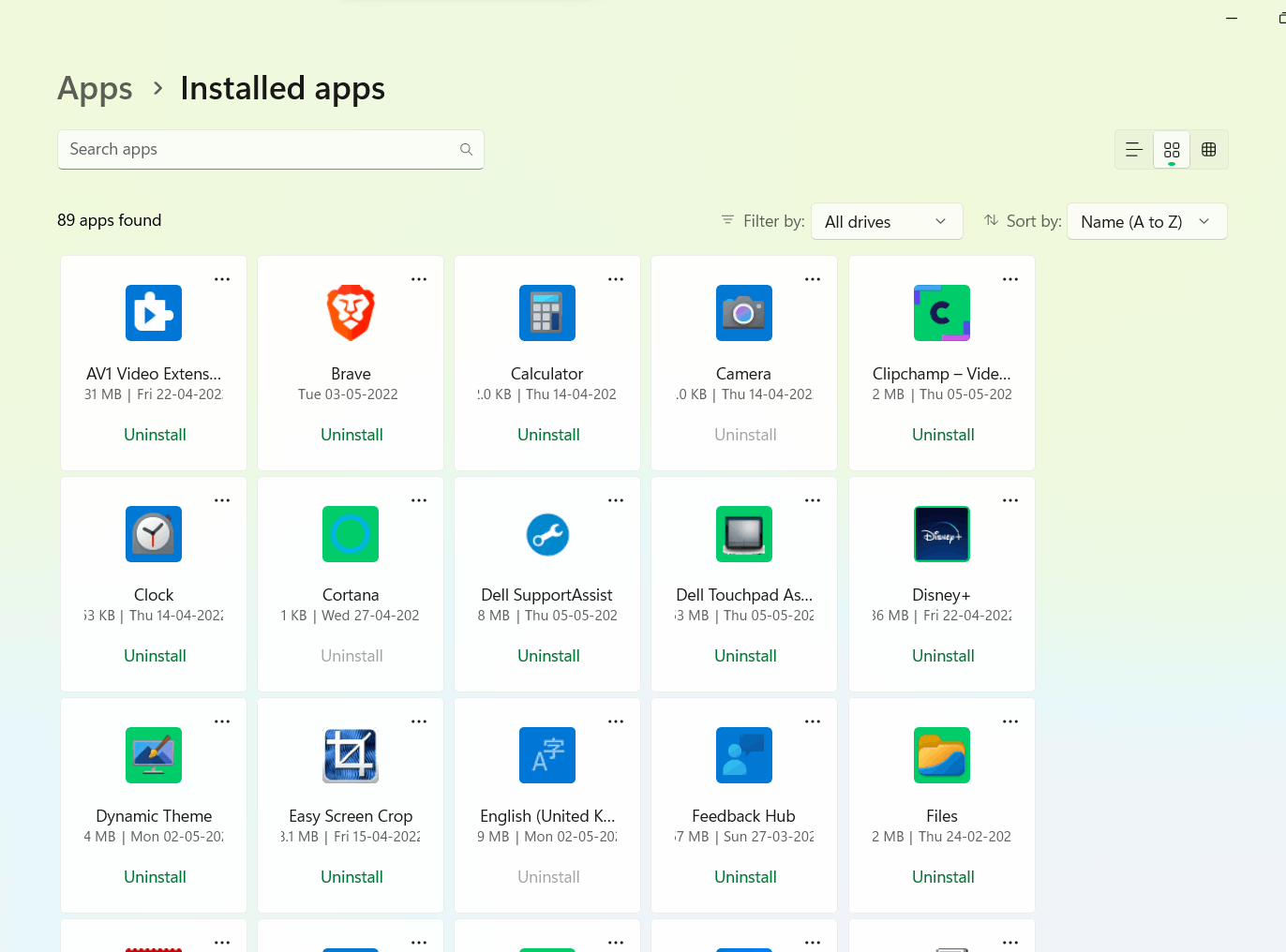Click the Clipchamp app icon

coord(942,313)
